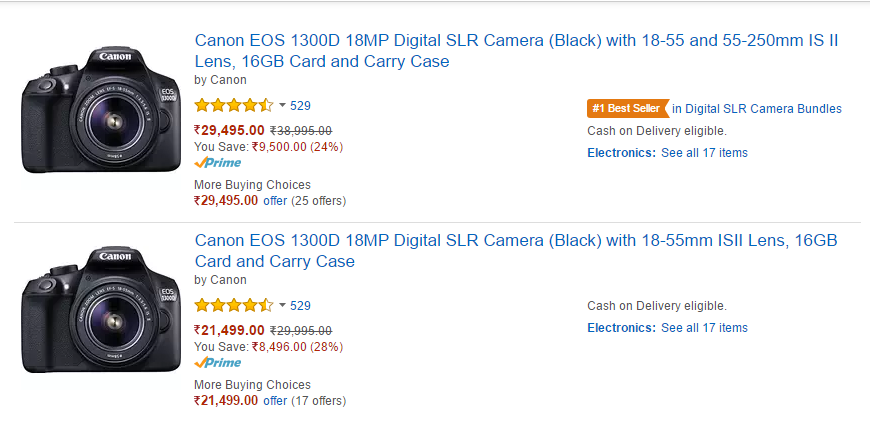Open title with 18-55mm ISII Lens
This screenshot has width=870, height=422.
(x=515, y=251)
